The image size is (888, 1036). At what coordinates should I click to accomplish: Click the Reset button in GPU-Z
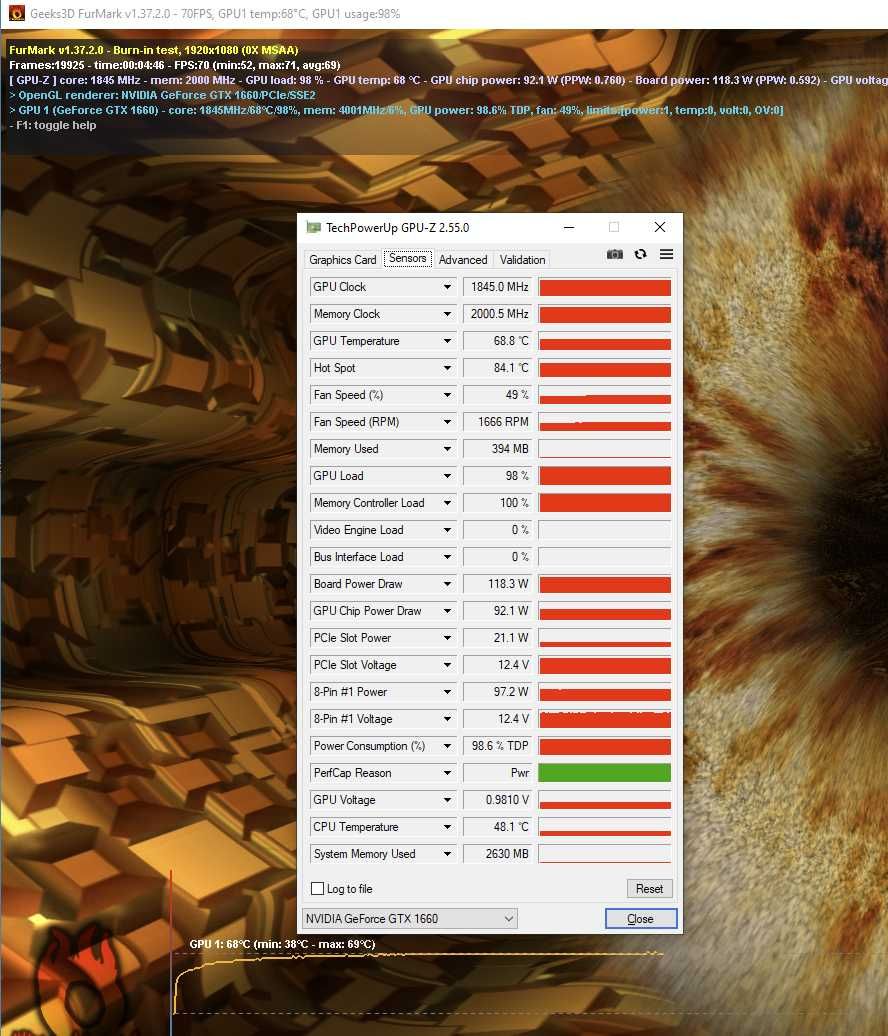(649, 889)
